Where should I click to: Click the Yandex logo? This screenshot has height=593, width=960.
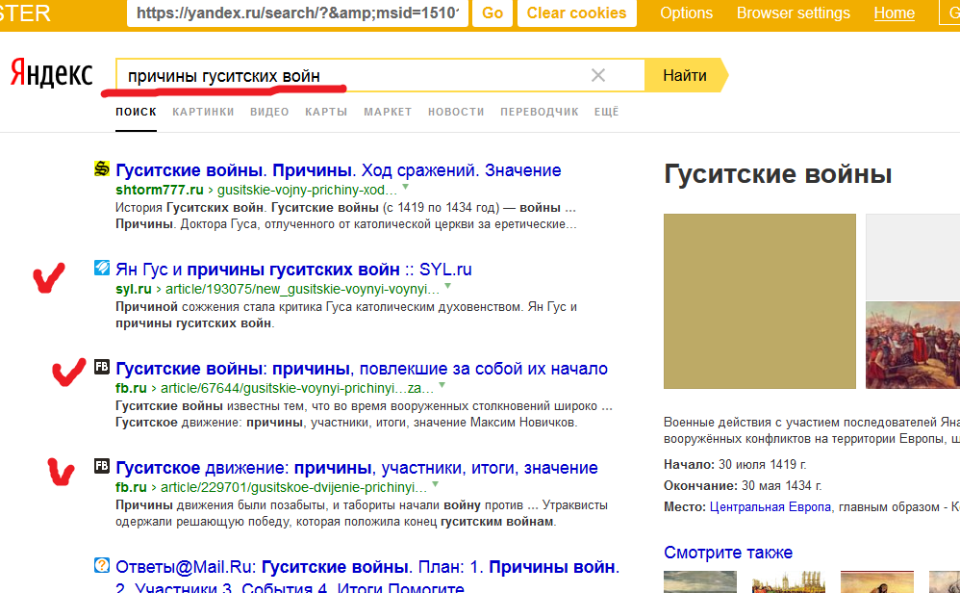coord(51,74)
